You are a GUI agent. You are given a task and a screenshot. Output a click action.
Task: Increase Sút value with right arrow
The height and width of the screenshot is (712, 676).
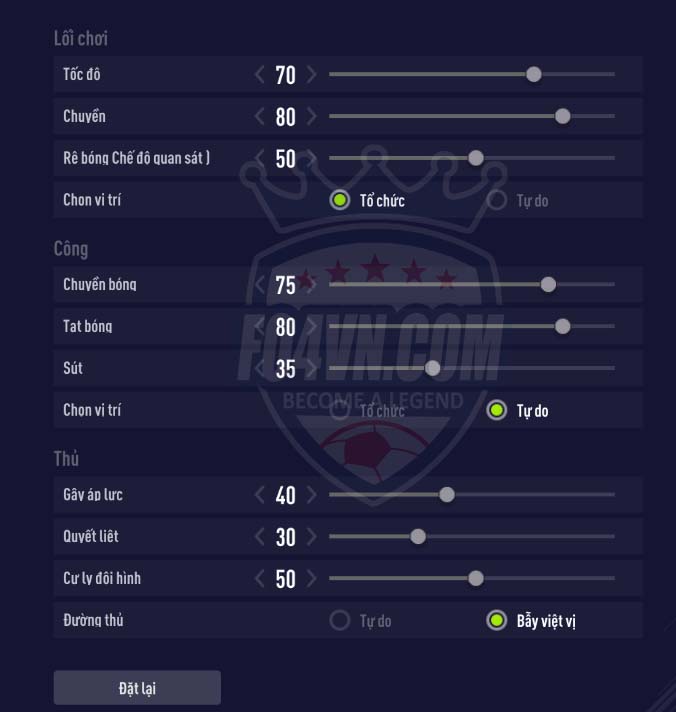pyautogui.click(x=312, y=369)
